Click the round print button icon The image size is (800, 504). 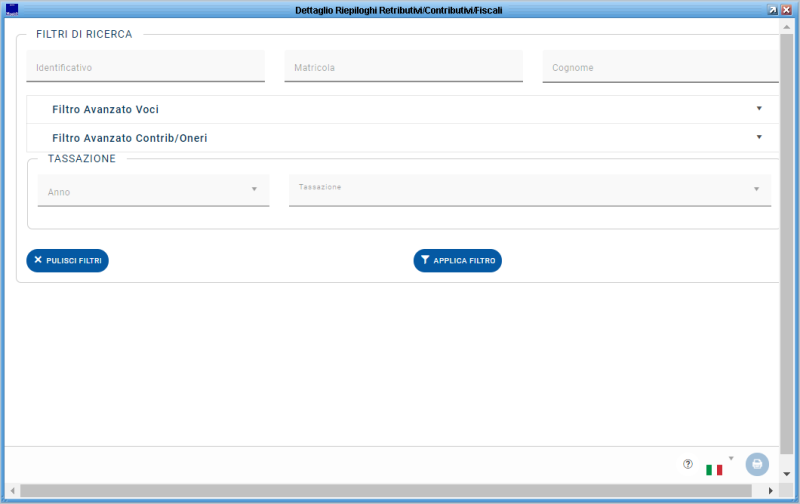point(757,464)
